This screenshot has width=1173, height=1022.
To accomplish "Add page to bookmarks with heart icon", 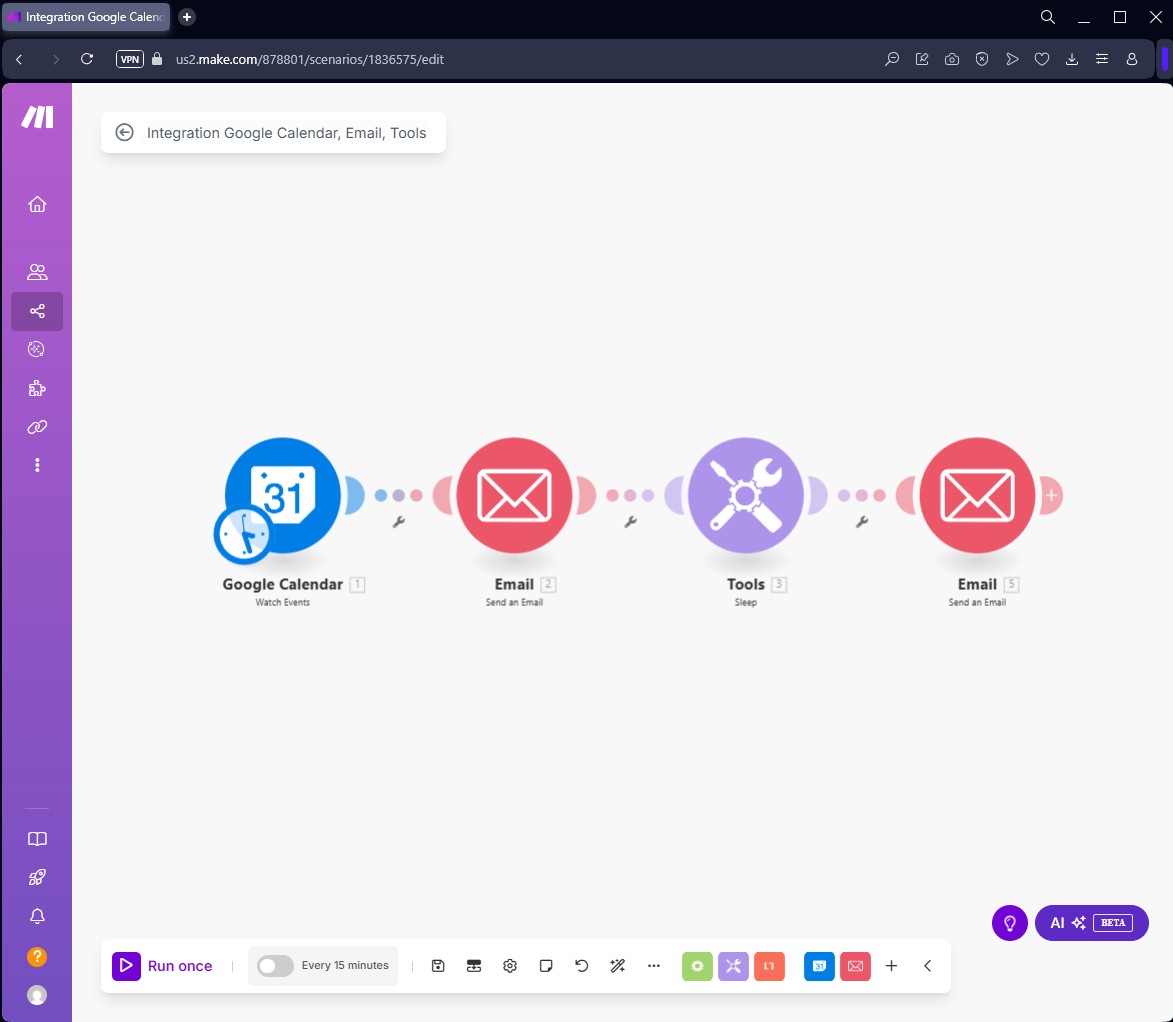I will click(x=1041, y=59).
